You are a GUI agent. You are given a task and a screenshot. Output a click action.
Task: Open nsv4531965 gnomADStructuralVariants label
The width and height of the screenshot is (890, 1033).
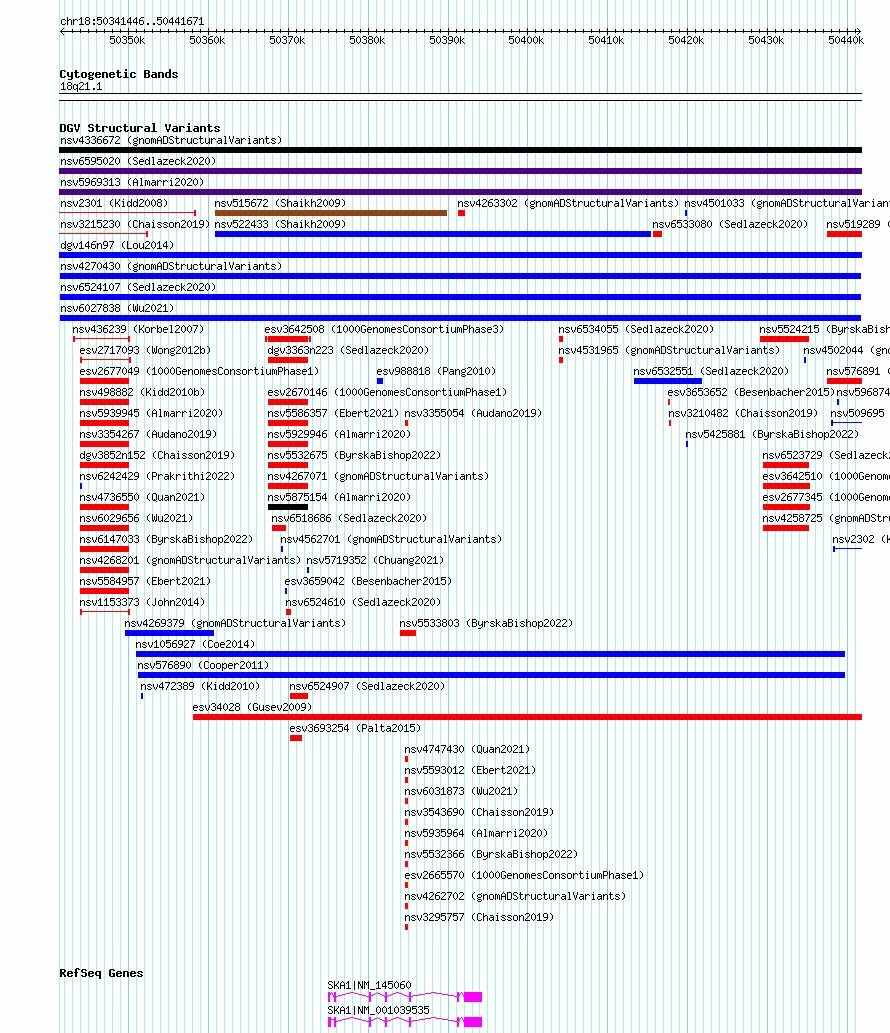pyautogui.click(x=669, y=350)
